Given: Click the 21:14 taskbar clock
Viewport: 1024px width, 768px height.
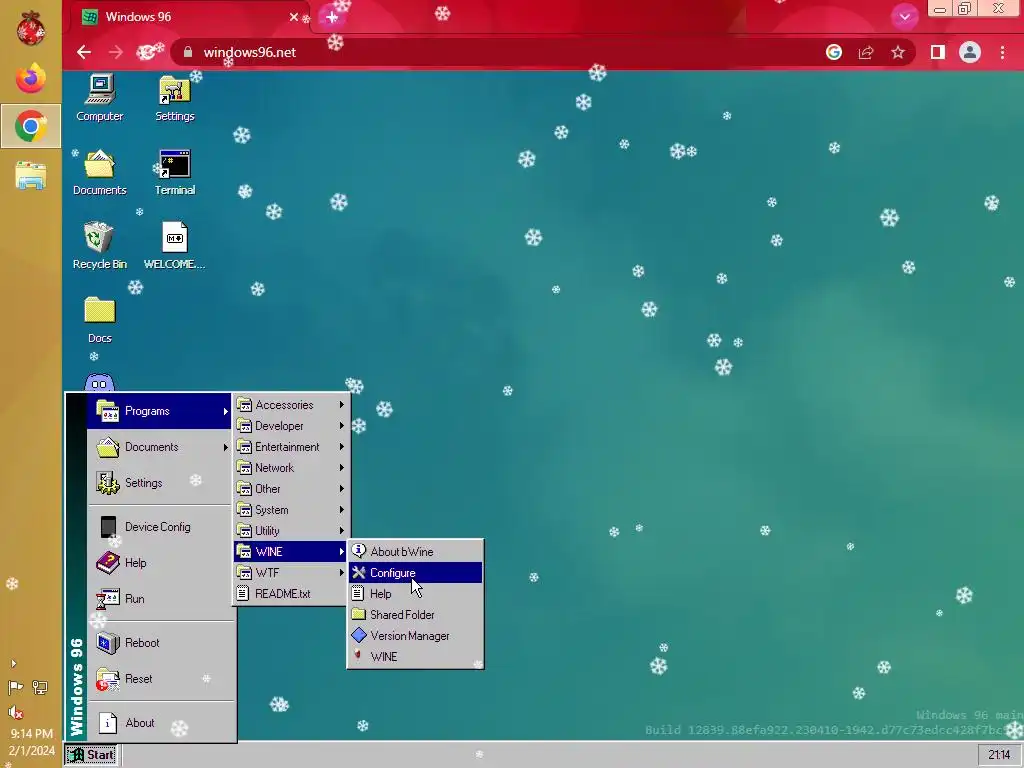Looking at the screenshot, I should pyautogui.click(x=999, y=755).
